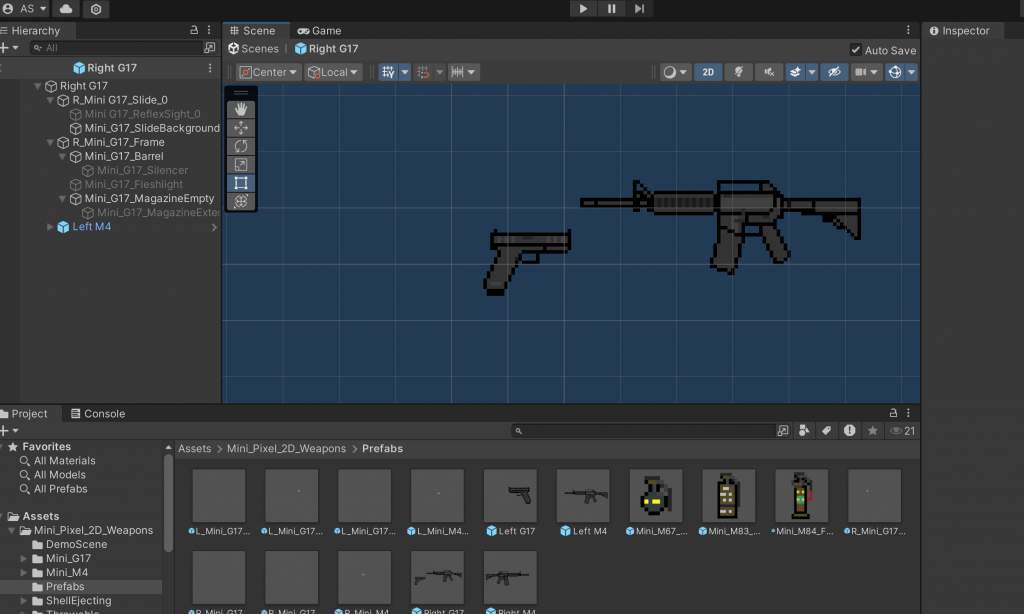
Task: Expand the Mini_G17 folder
Action: point(24,558)
